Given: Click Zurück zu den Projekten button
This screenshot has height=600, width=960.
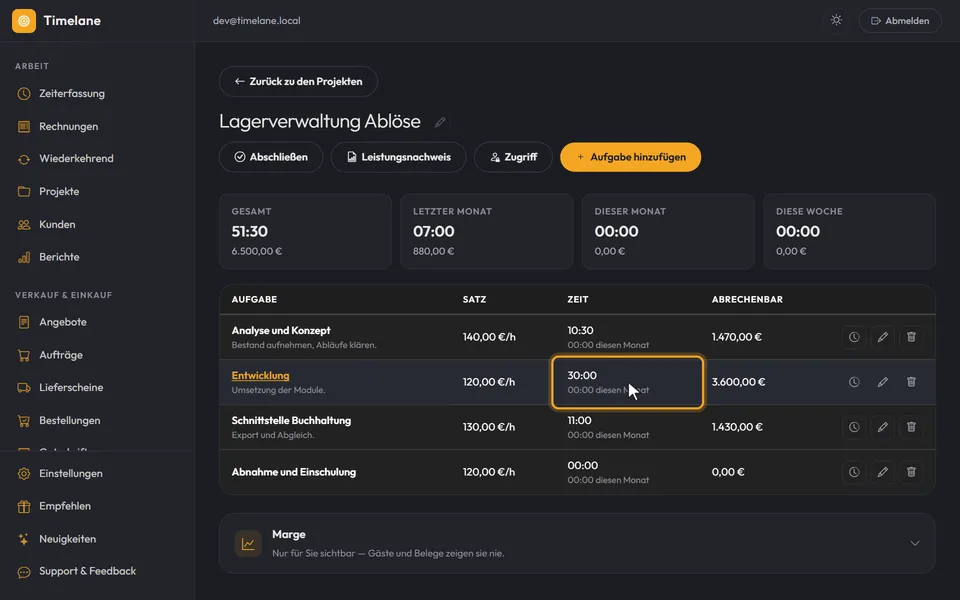Looking at the screenshot, I should point(298,81).
